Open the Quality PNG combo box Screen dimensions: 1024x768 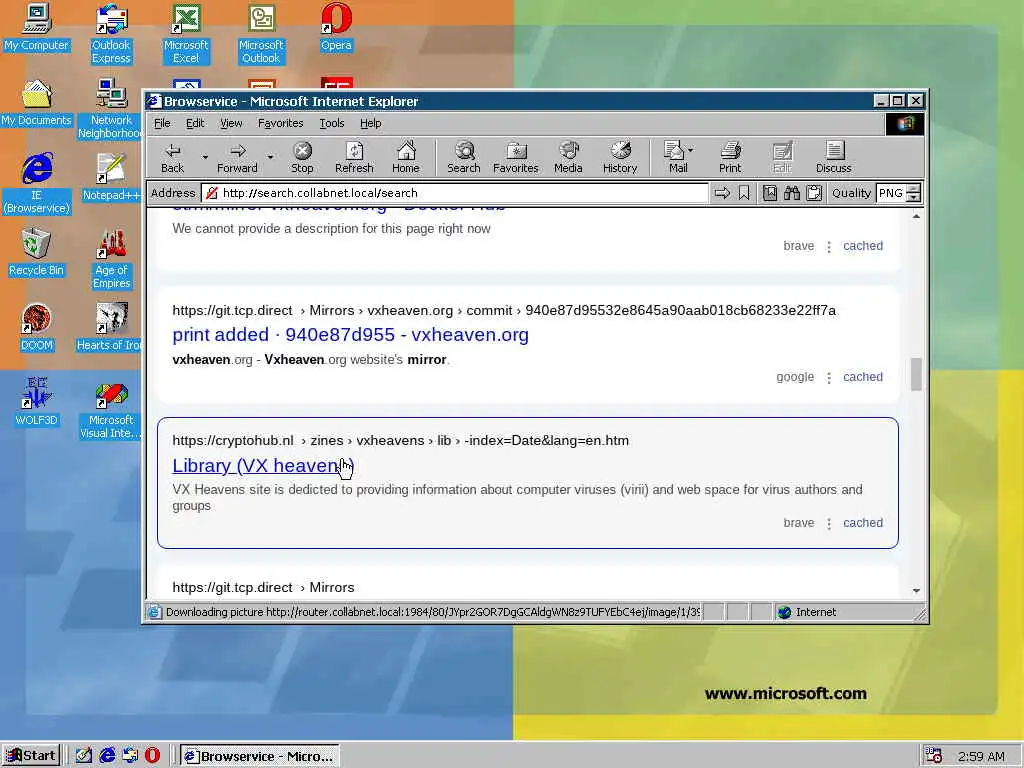coord(898,193)
